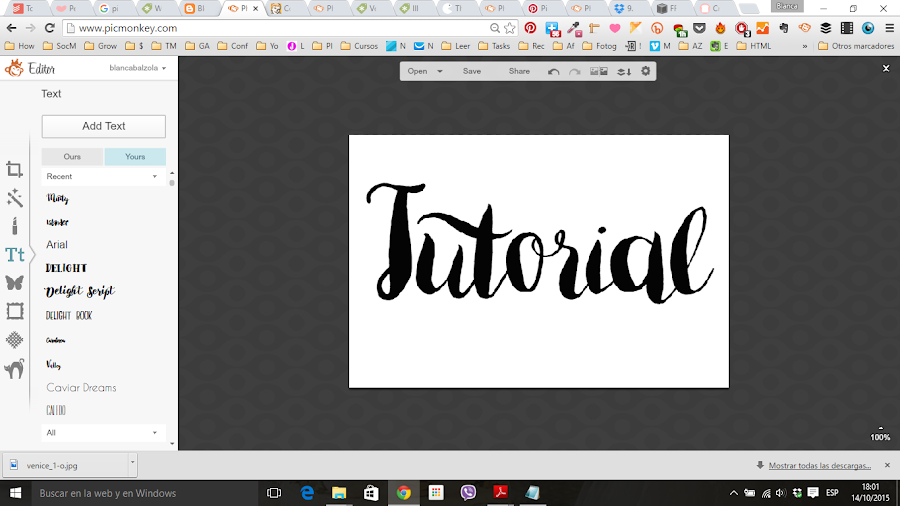
Task: Open the Cursos bookmarks folder
Action: [x=359, y=46]
